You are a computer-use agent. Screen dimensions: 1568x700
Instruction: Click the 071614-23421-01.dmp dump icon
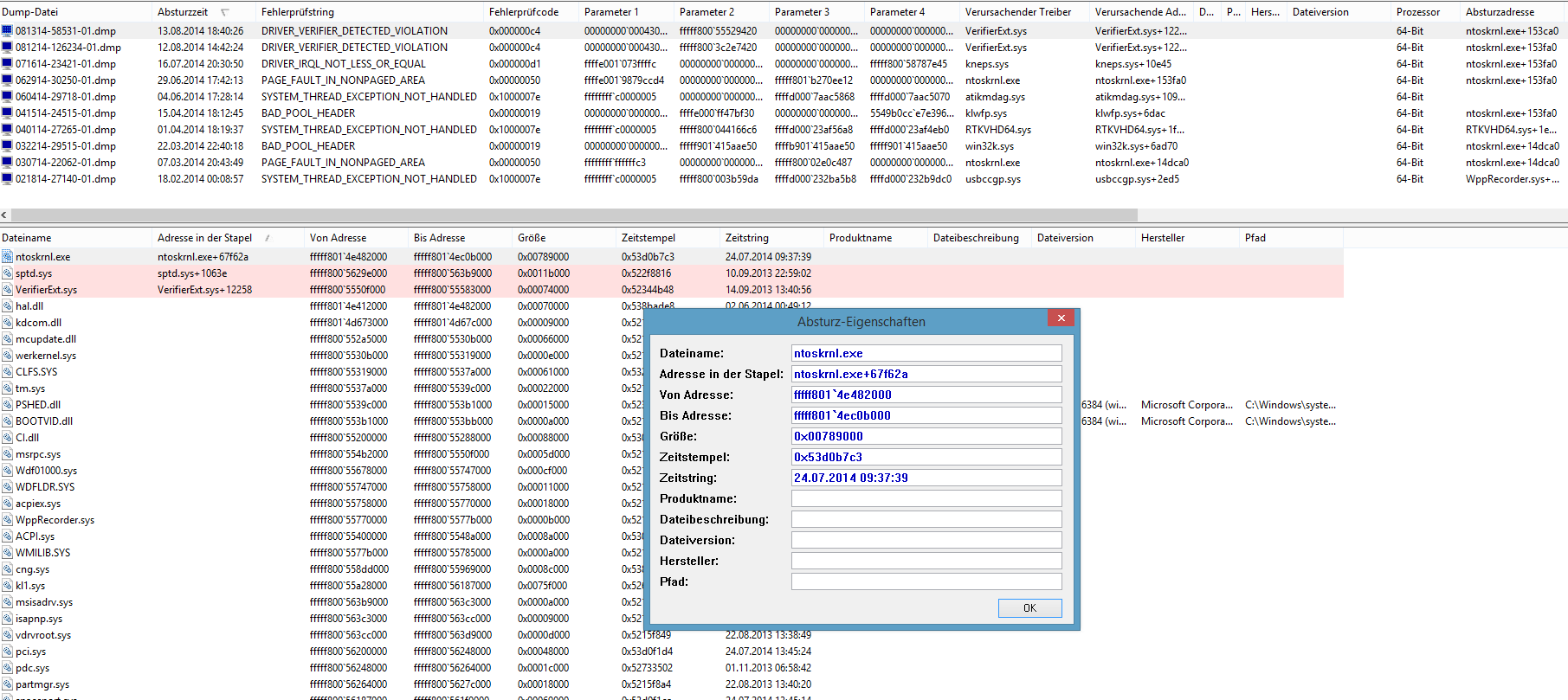pos(7,63)
